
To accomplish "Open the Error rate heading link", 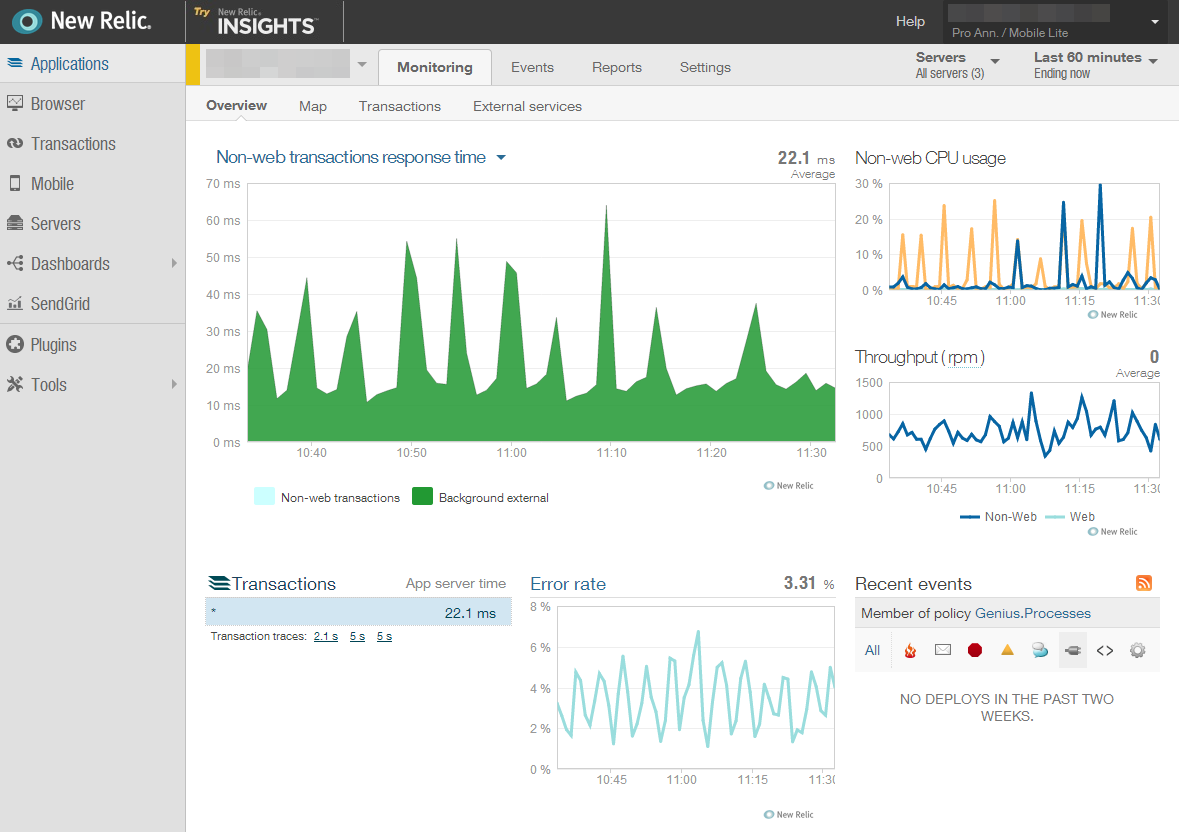I will pyautogui.click(x=568, y=584).
